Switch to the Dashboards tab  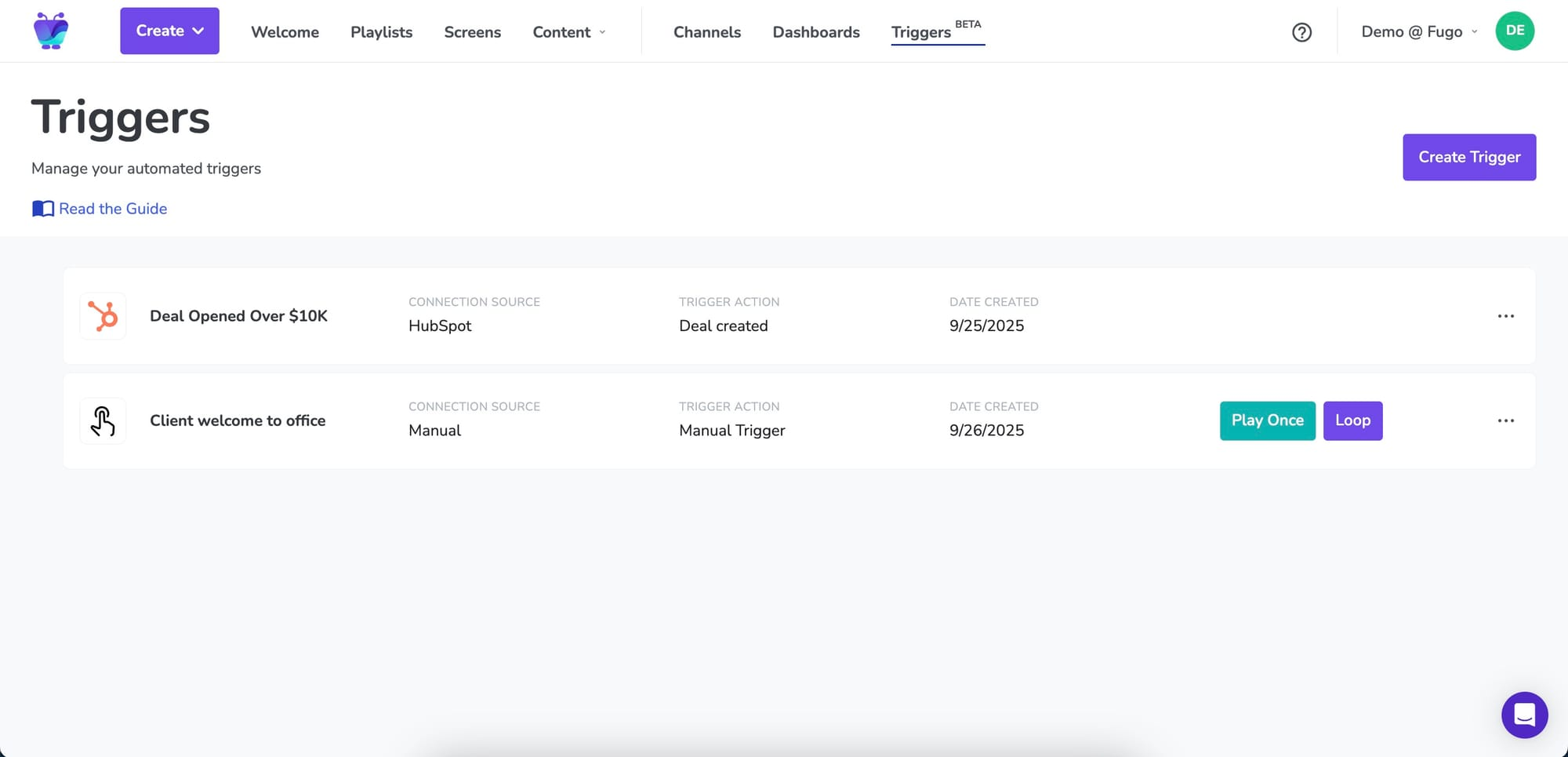815,32
